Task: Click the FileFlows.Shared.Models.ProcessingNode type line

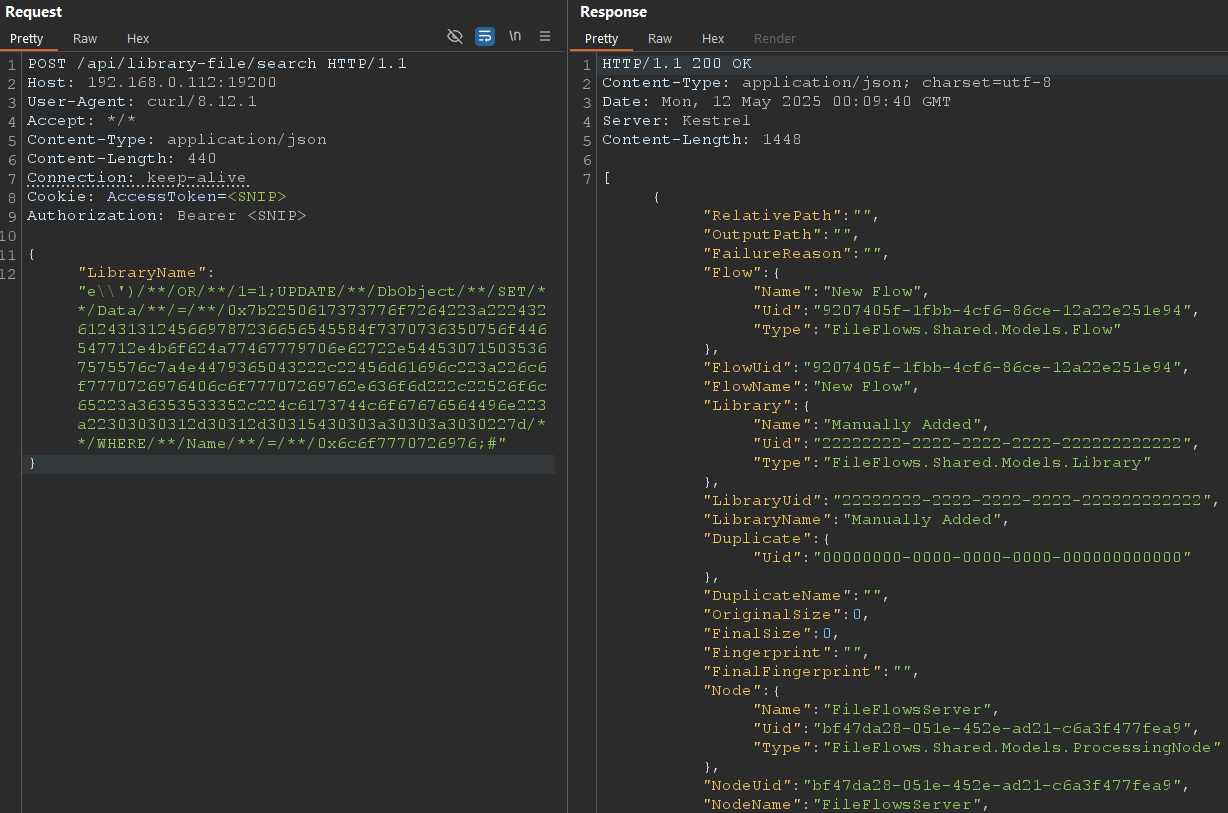Action: point(987,747)
